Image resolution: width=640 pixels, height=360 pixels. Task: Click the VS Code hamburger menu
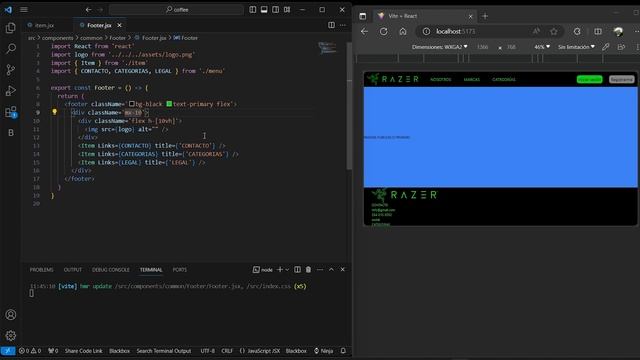pos(24,9)
